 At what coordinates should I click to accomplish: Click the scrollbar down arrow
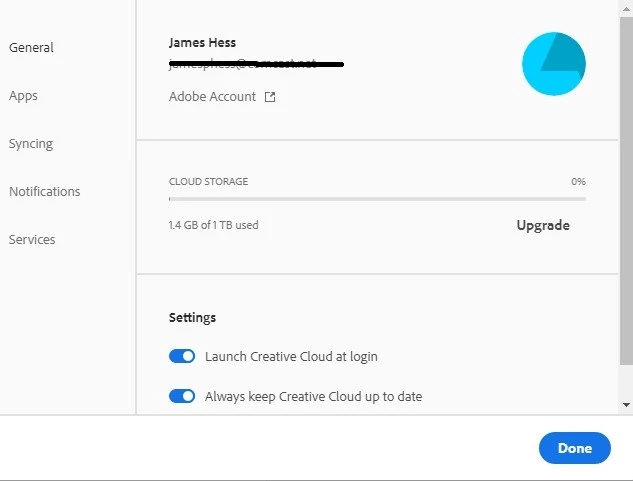pyautogui.click(x=626, y=405)
